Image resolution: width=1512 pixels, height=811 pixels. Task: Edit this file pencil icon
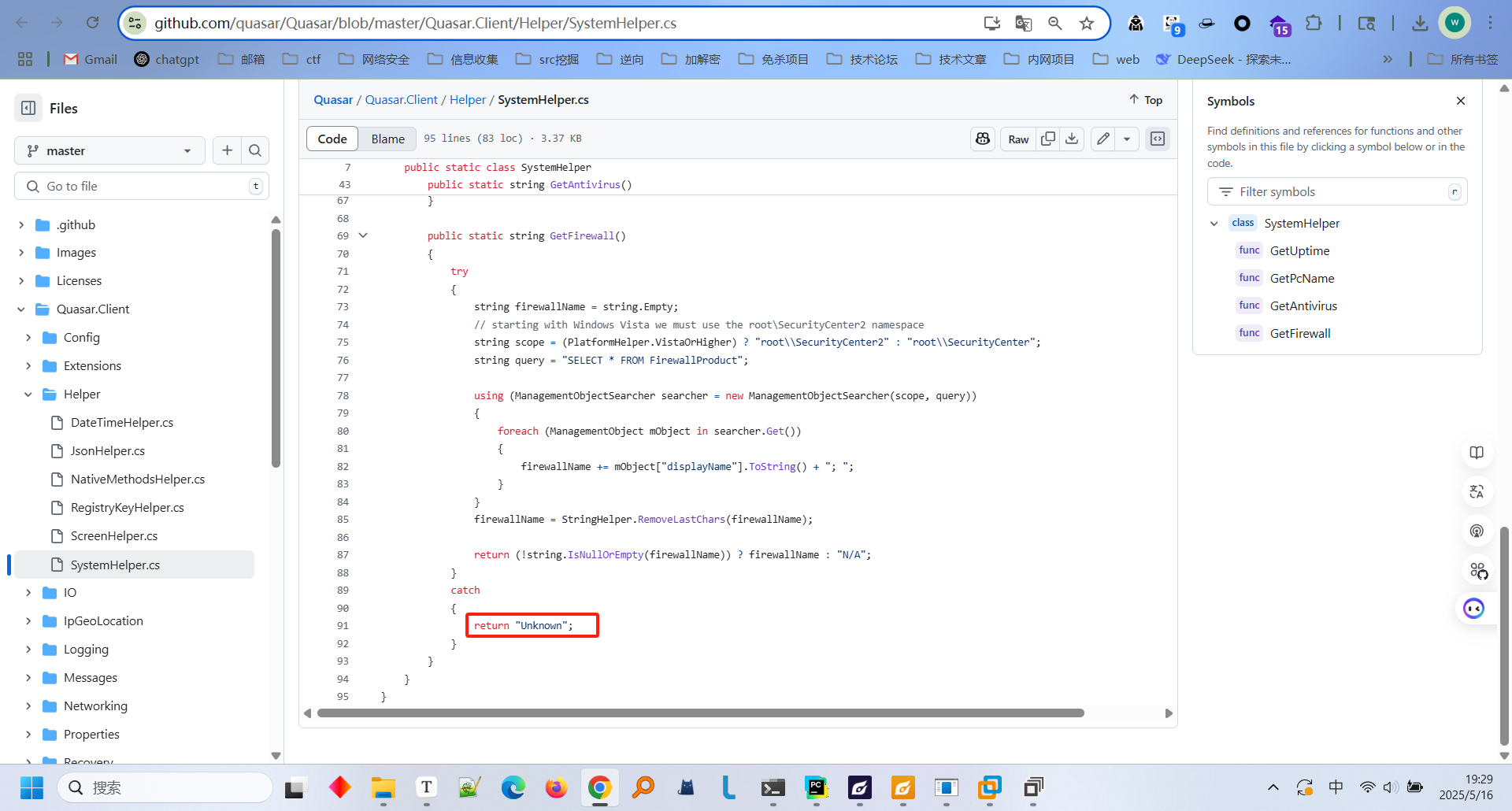click(x=1103, y=139)
